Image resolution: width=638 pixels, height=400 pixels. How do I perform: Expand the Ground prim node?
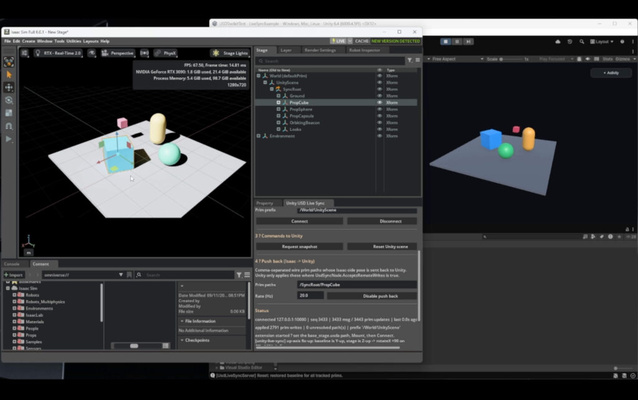[x=278, y=96]
